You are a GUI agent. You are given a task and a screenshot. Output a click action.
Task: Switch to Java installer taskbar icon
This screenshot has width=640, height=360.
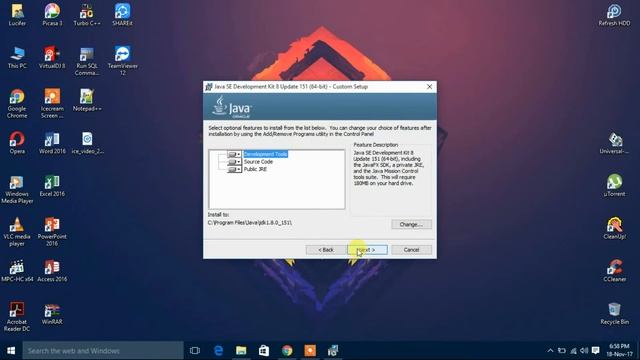[x=333, y=351]
